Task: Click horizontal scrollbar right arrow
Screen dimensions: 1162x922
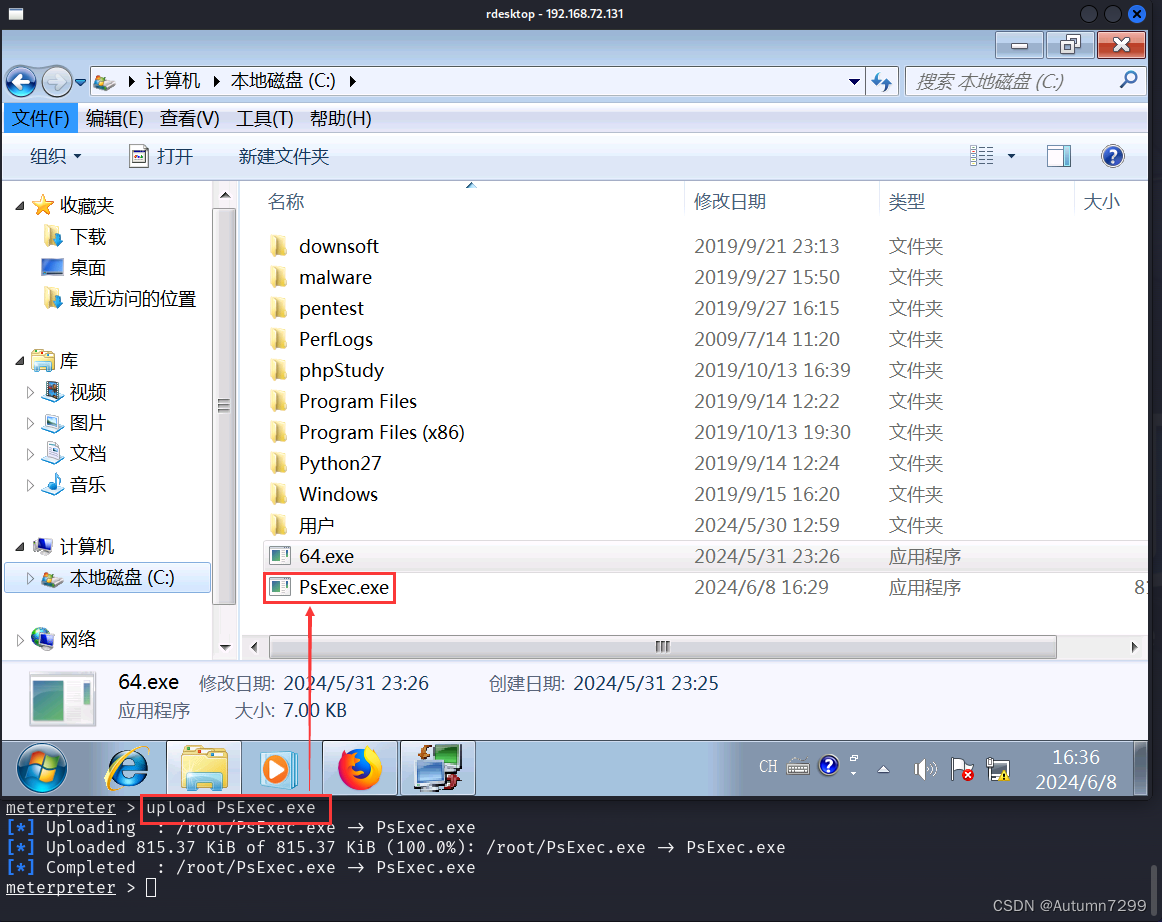Action: (x=1134, y=647)
